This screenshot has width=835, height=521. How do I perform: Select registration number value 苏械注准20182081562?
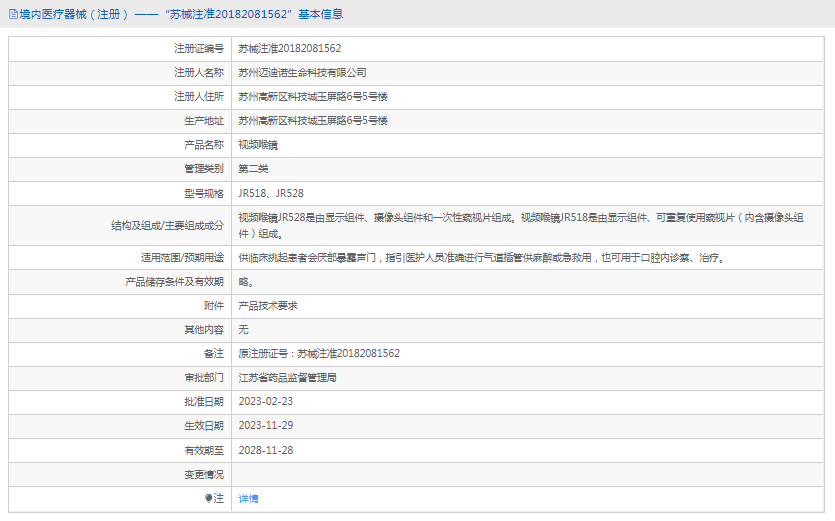coord(290,48)
